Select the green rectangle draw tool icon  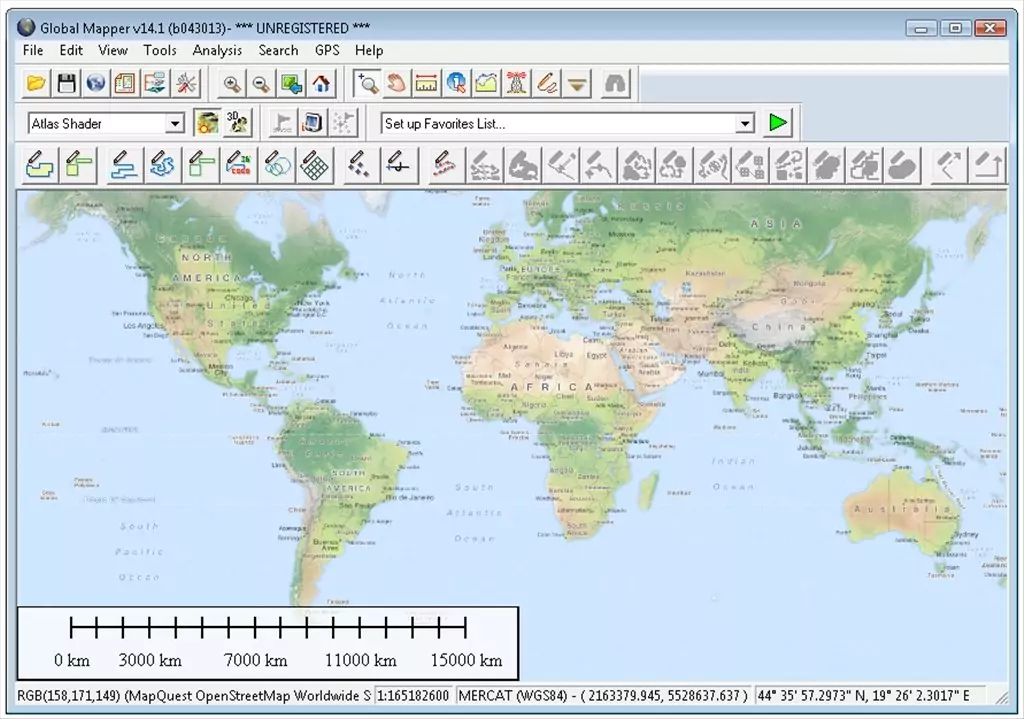[201, 165]
